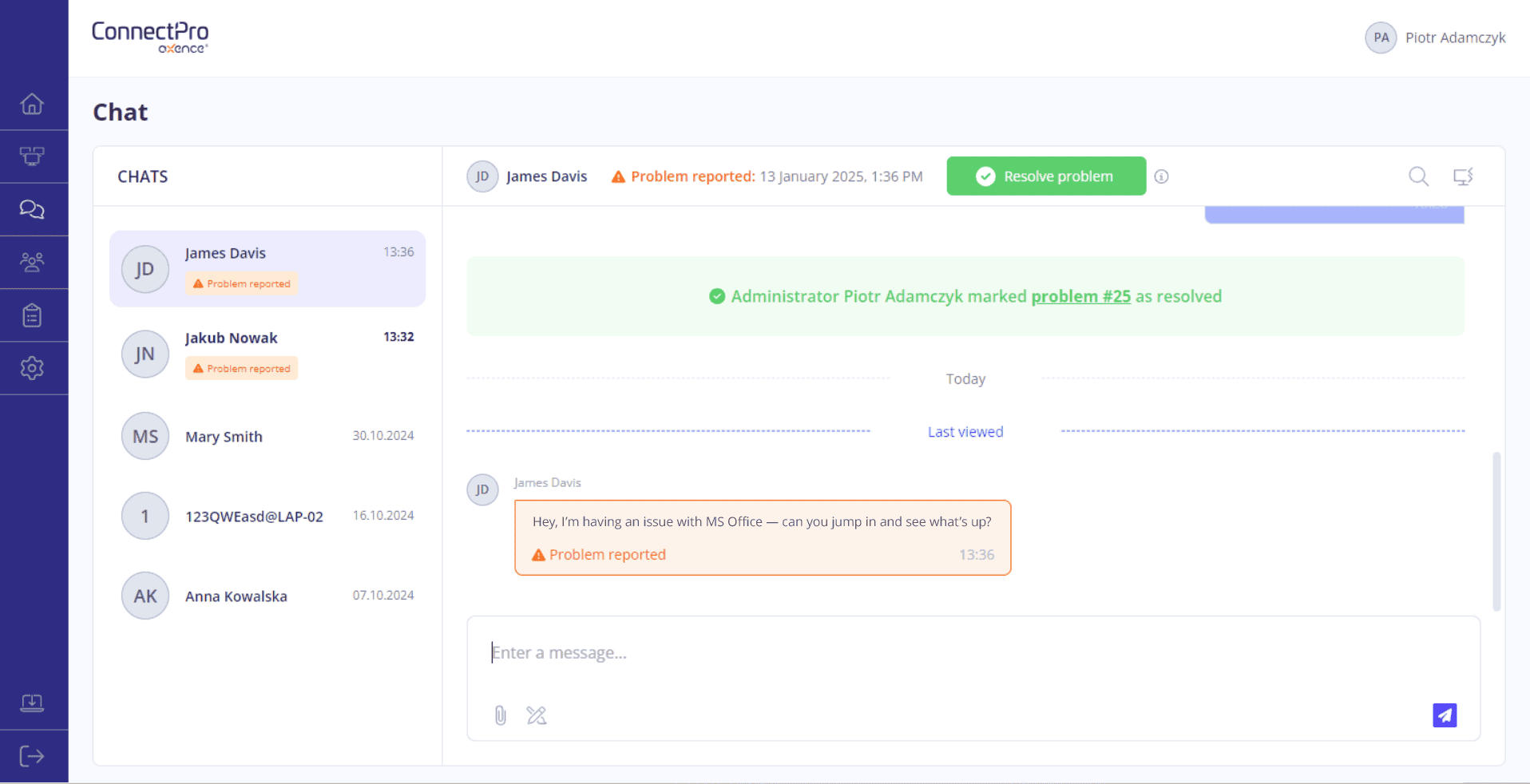This screenshot has width=1530, height=784.
Task: Open the users group icon in sidebar
Action: (32, 262)
